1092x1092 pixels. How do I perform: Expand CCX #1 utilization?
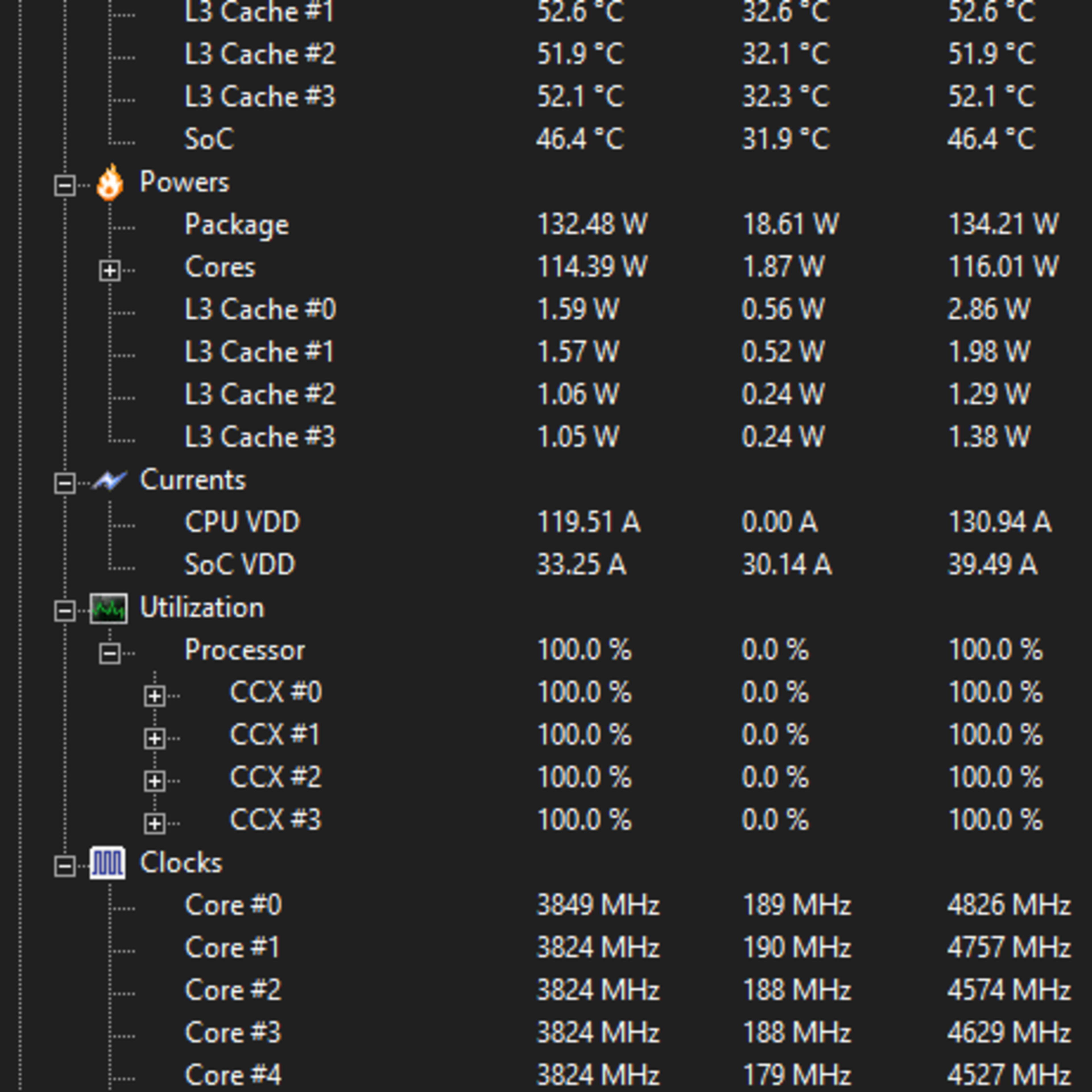(x=154, y=739)
